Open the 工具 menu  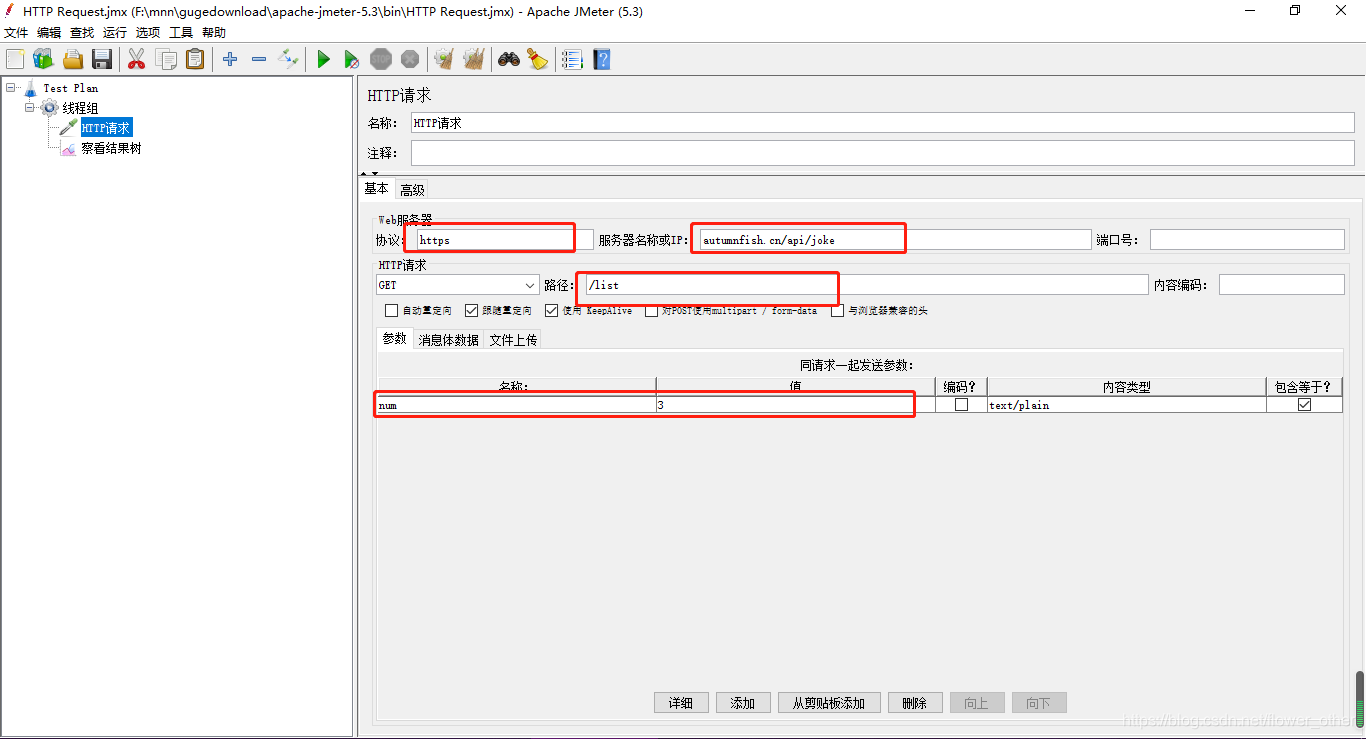point(181,33)
